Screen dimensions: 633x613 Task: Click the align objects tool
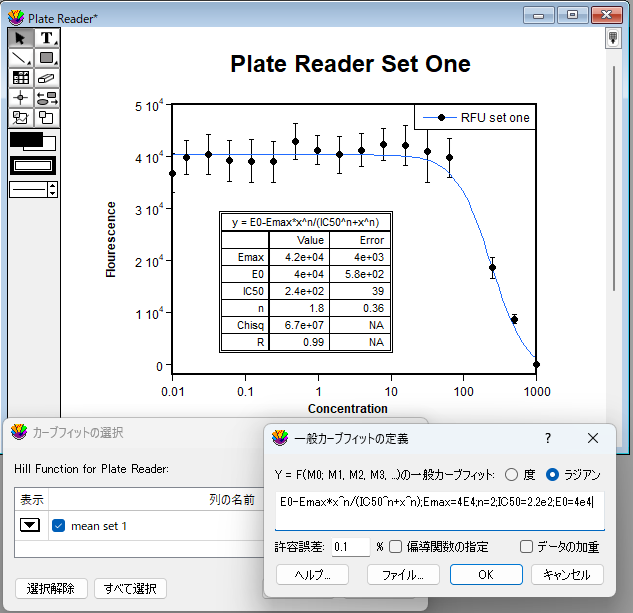point(46,98)
